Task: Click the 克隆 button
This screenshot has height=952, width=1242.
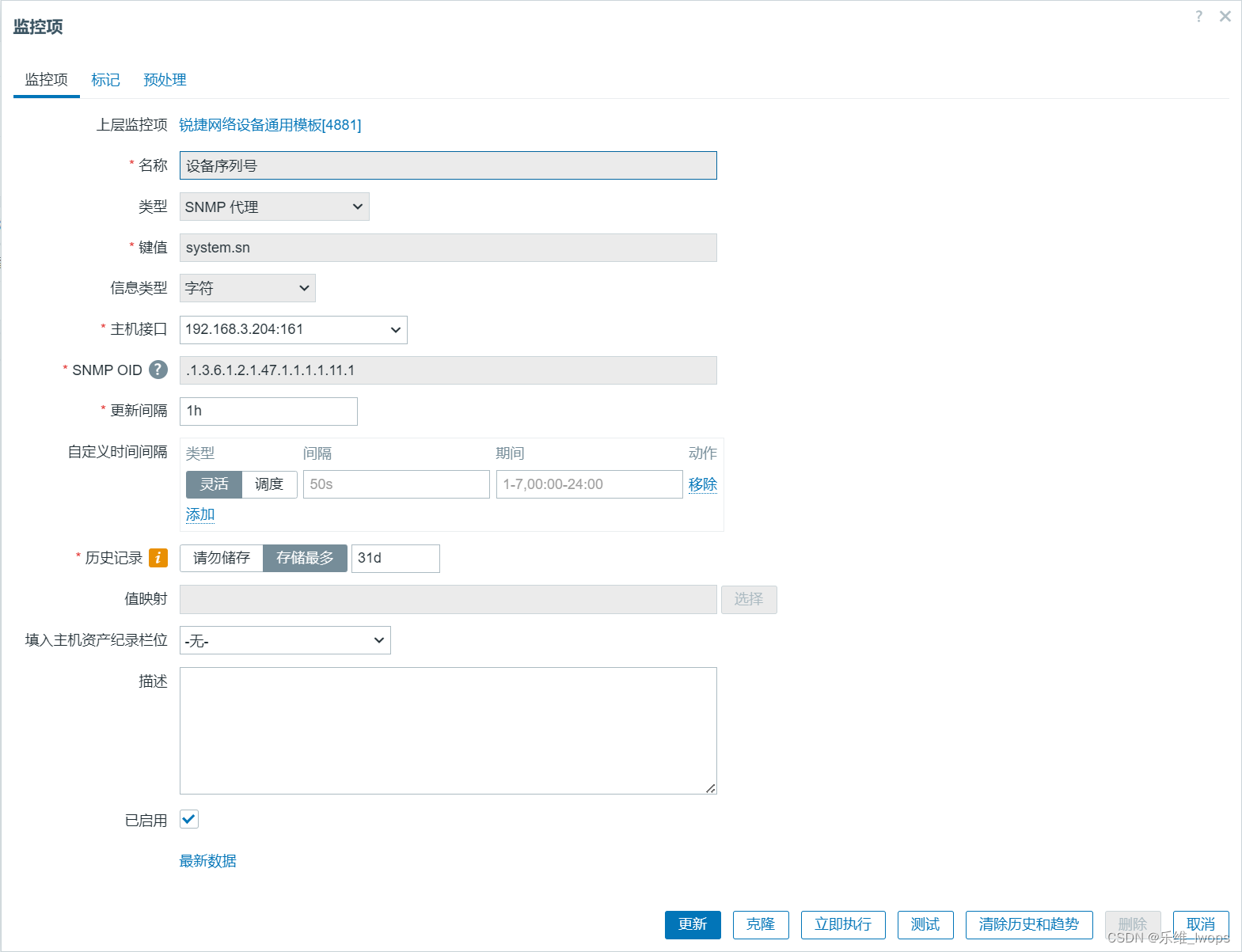Action: tap(761, 924)
